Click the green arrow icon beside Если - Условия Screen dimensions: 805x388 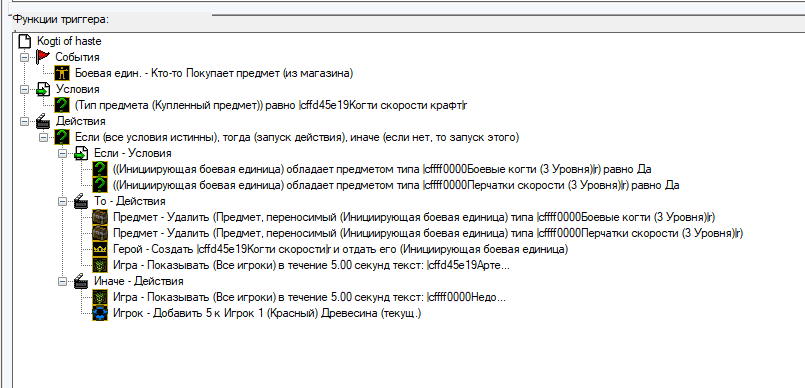click(x=81, y=153)
